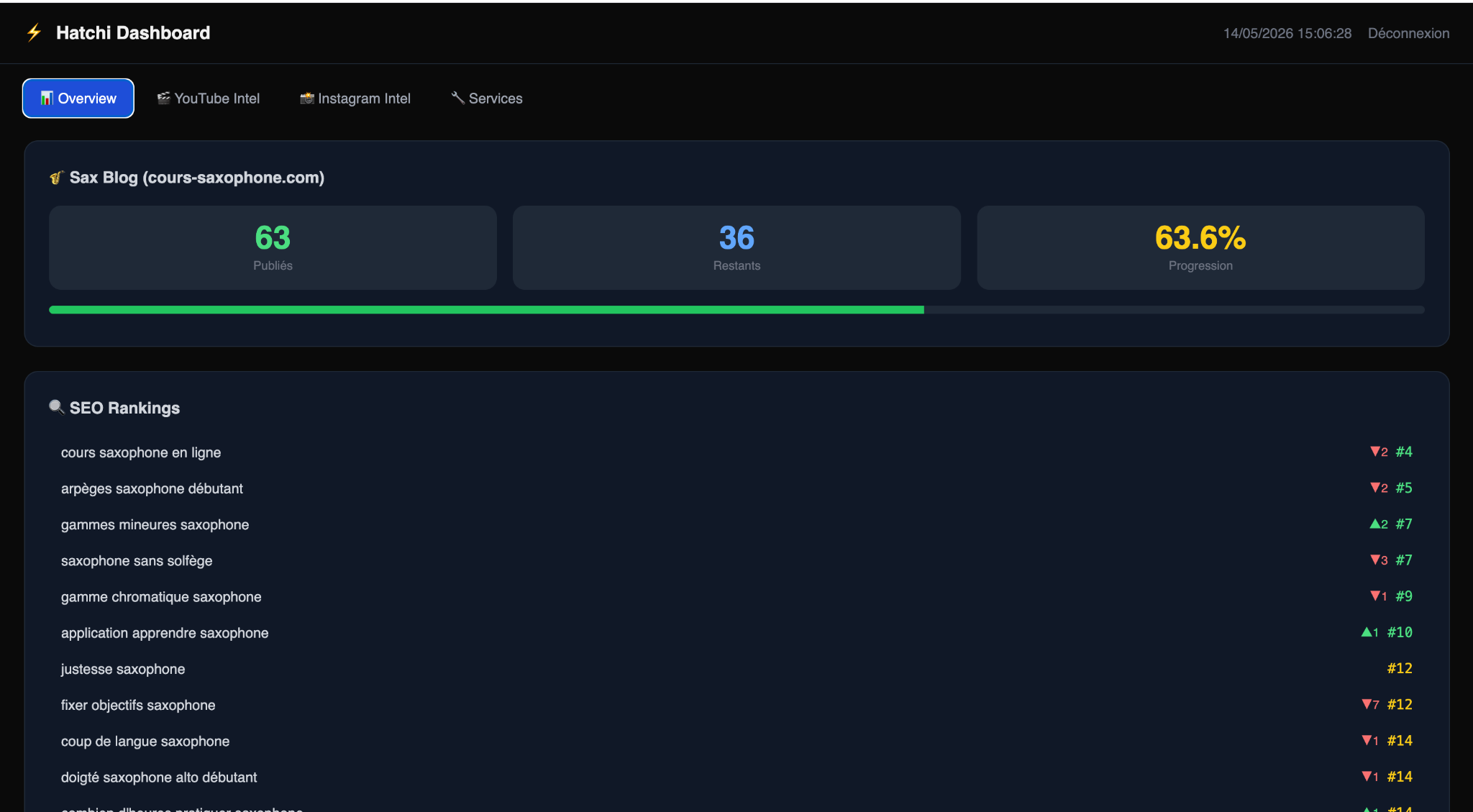Screen dimensions: 1473x812
Task: Click the Sax Blog progress bar
Action: pos(736,310)
